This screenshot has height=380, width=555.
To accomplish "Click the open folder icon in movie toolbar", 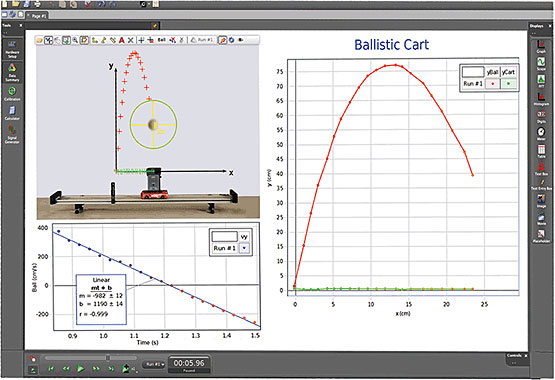I will (39, 40).
